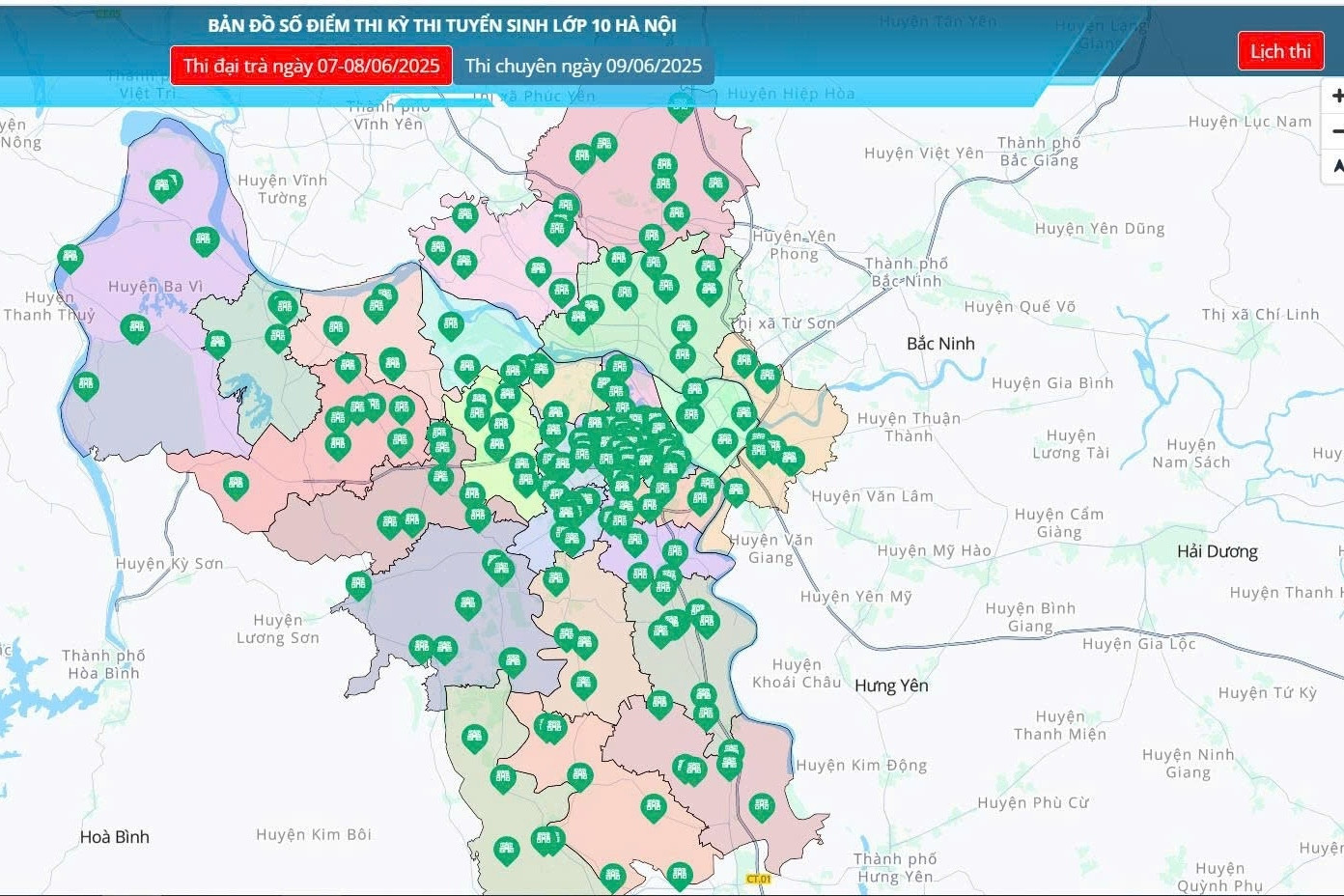The width and height of the screenshot is (1344, 896).
Task: Select the 'Thi đại trà ngày 07-08/06/2025' tab
Action: [311, 66]
